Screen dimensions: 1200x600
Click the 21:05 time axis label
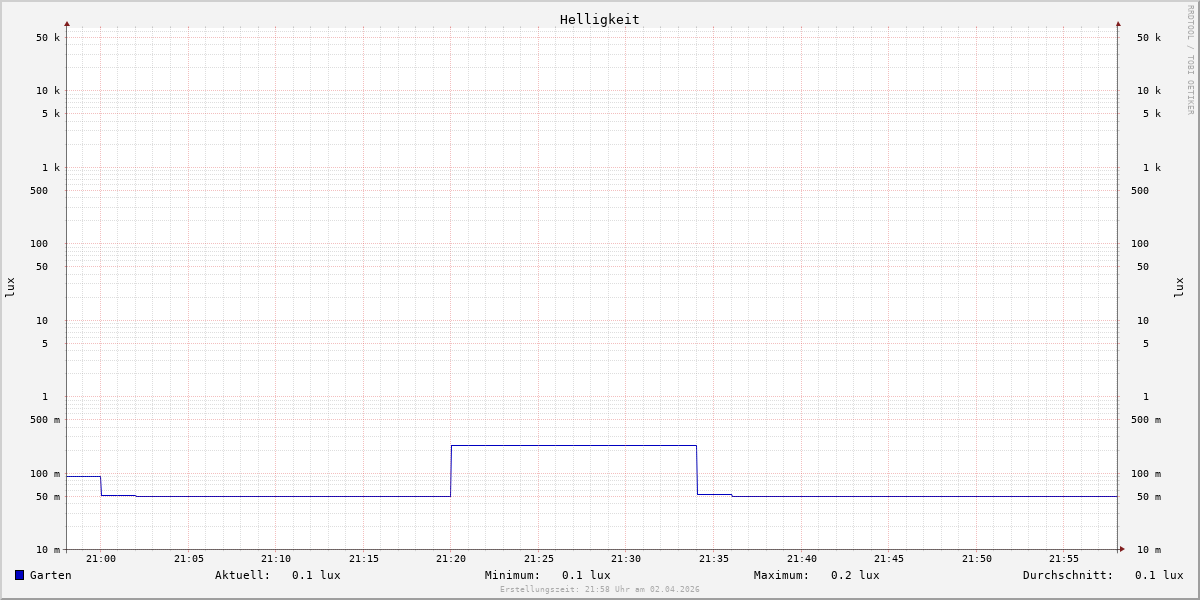coord(189,559)
